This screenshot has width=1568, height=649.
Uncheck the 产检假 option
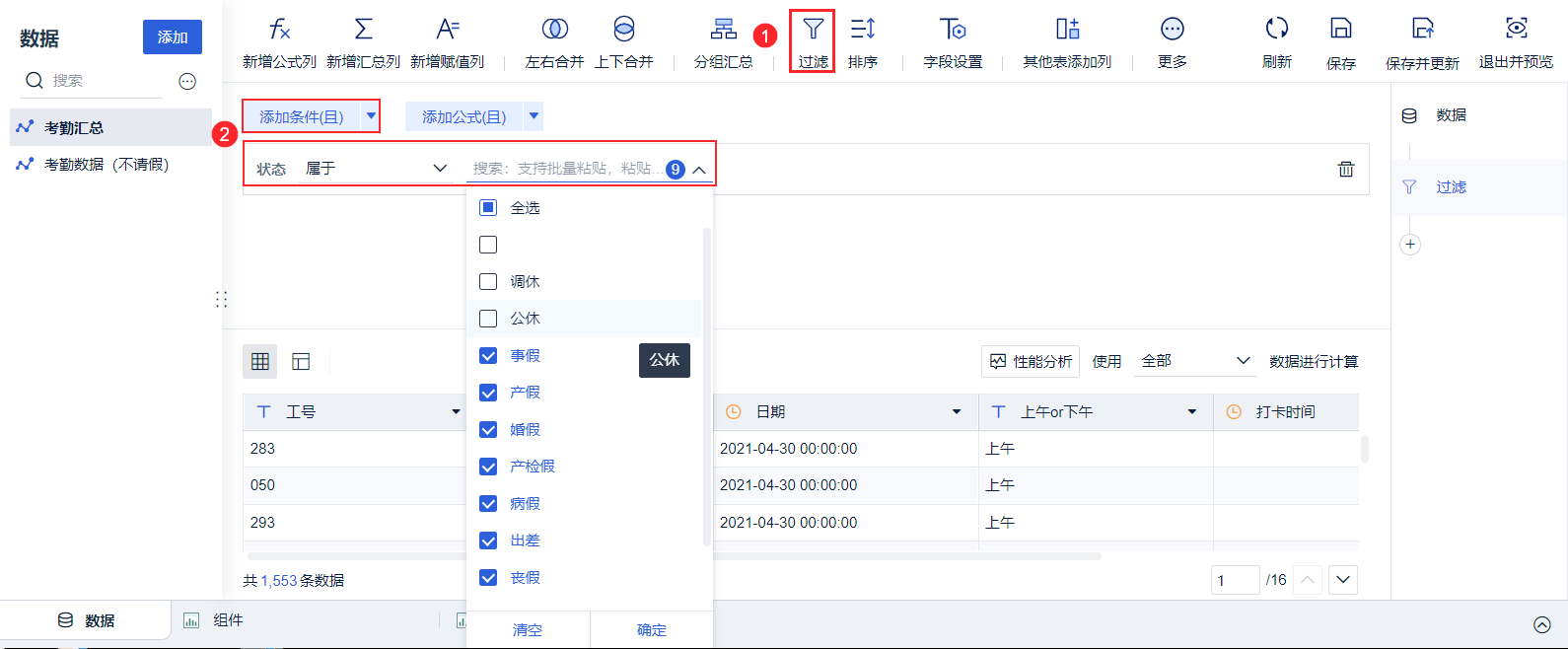pyautogui.click(x=488, y=467)
